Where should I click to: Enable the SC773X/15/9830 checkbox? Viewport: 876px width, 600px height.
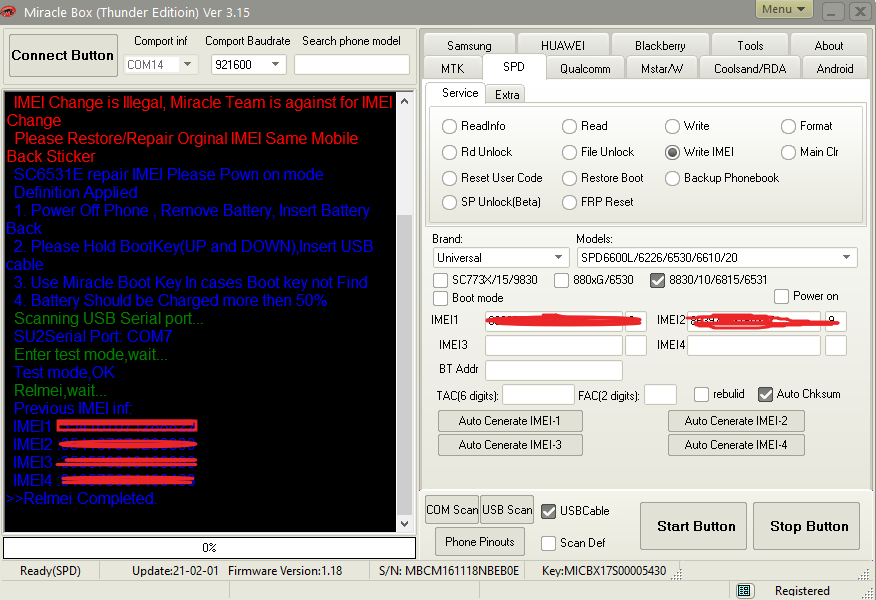click(x=440, y=280)
